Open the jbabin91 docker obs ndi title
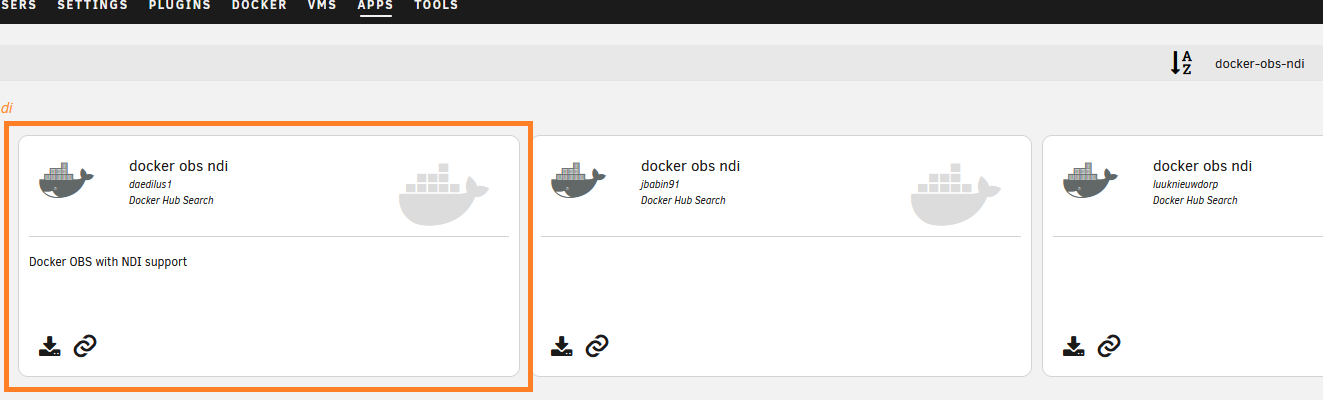Screen dimensions: 1323x400 point(690,166)
